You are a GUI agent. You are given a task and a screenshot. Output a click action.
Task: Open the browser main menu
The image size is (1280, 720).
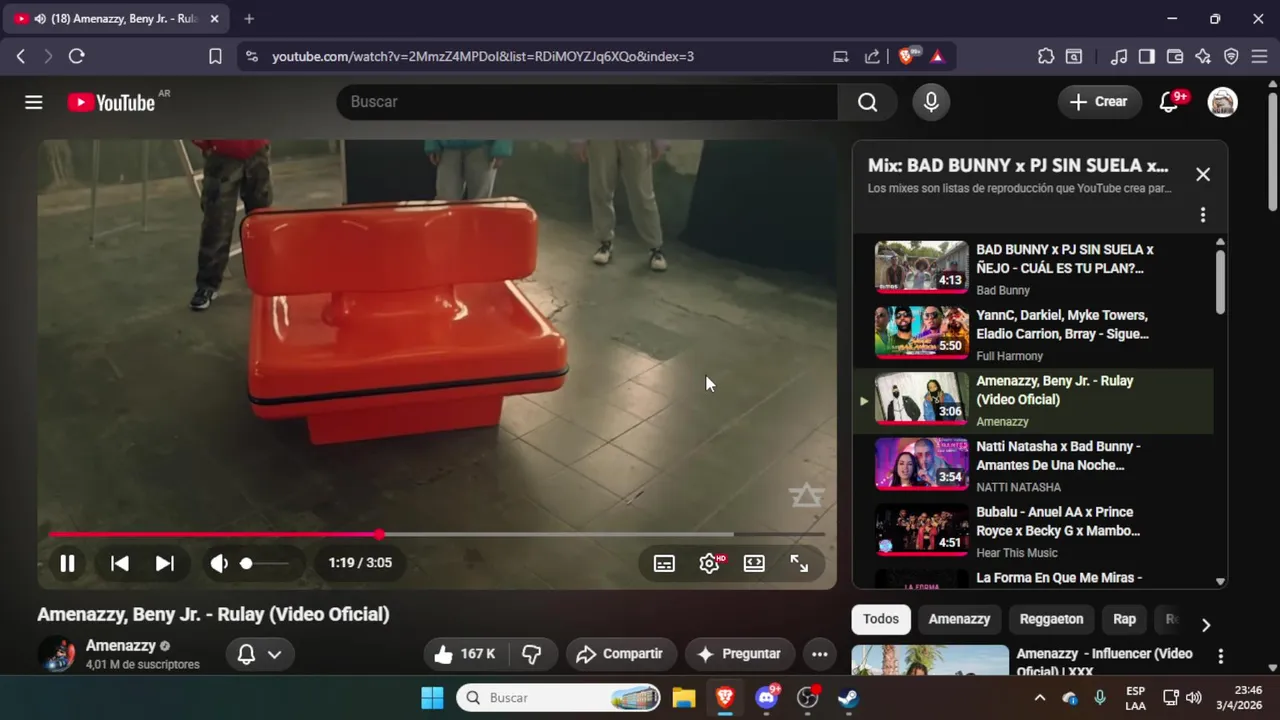click(x=1259, y=57)
